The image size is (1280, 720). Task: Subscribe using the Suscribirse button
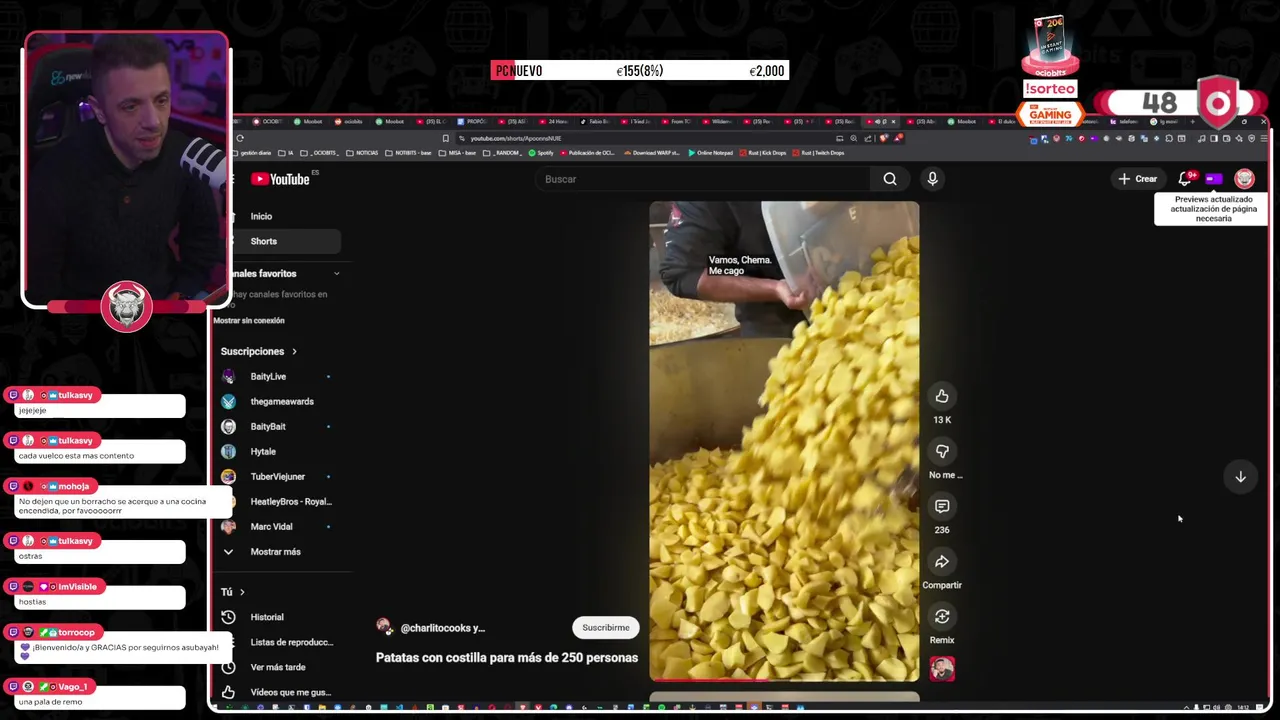point(606,627)
